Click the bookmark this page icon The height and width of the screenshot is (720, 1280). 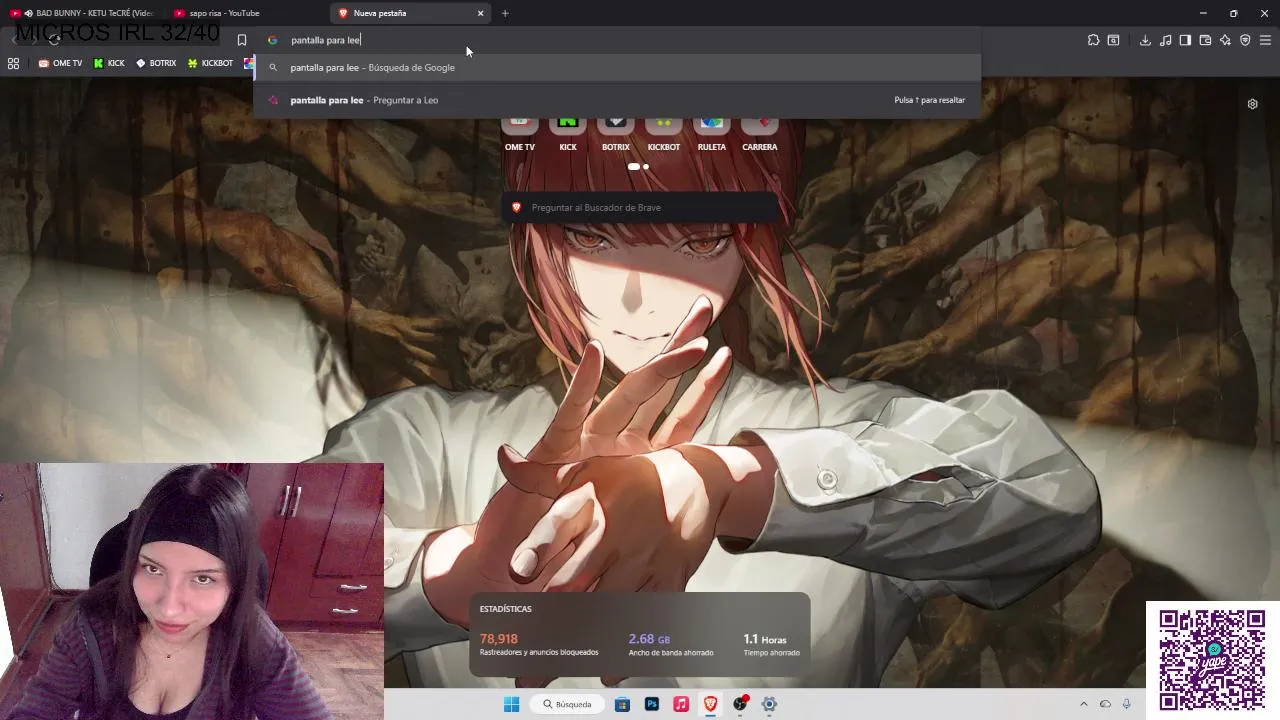pos(241,40)
